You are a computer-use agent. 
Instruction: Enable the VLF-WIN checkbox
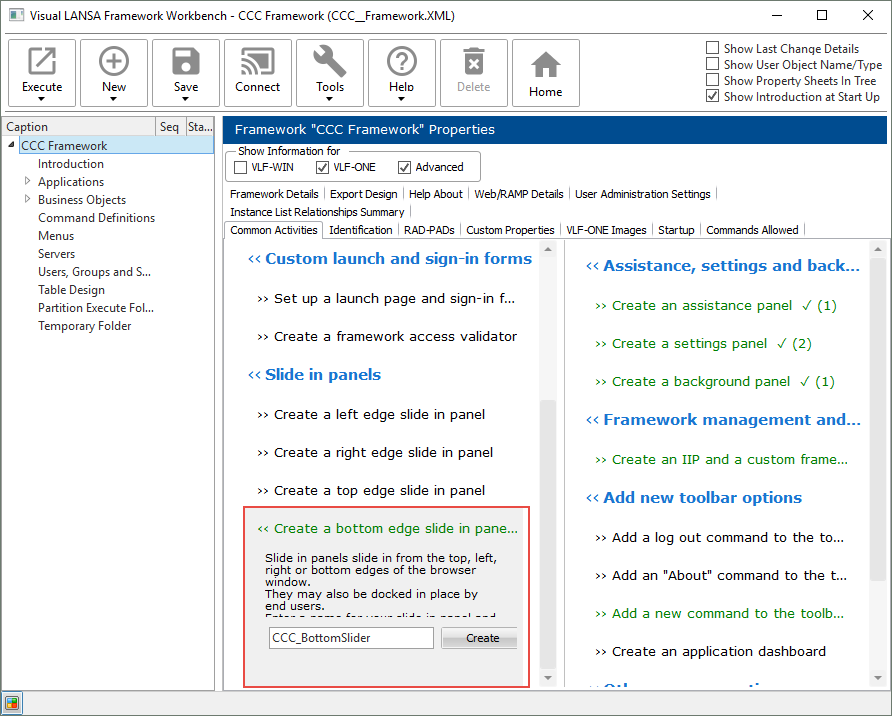point(241,167)
